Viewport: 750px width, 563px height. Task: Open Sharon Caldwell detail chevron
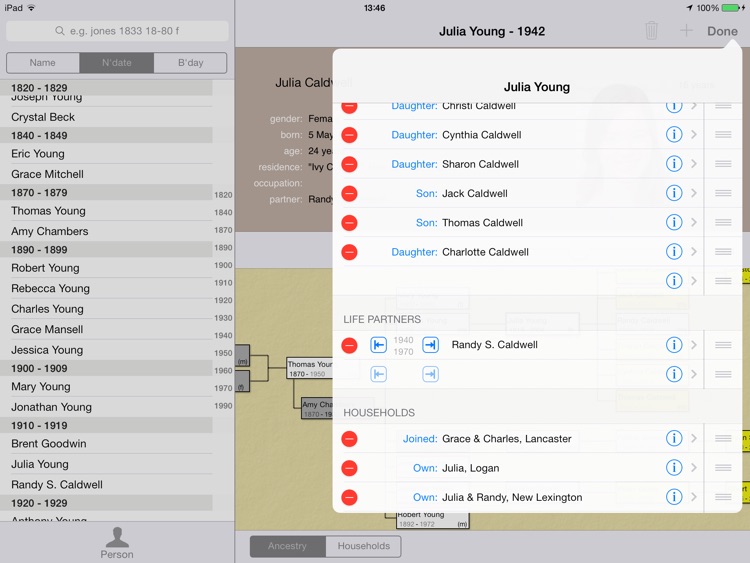(694, 164)
